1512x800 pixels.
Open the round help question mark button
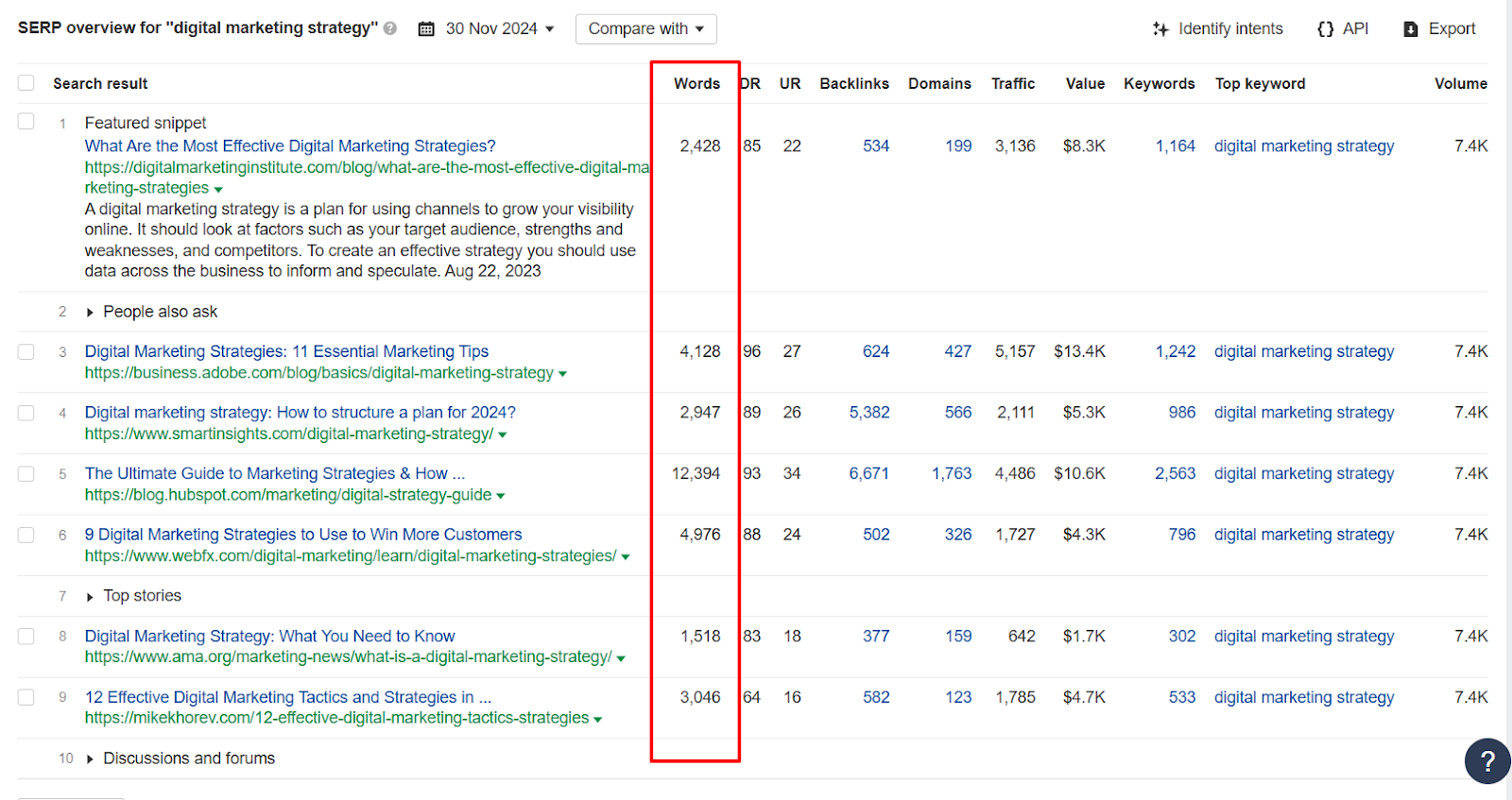pos(1486,761)
